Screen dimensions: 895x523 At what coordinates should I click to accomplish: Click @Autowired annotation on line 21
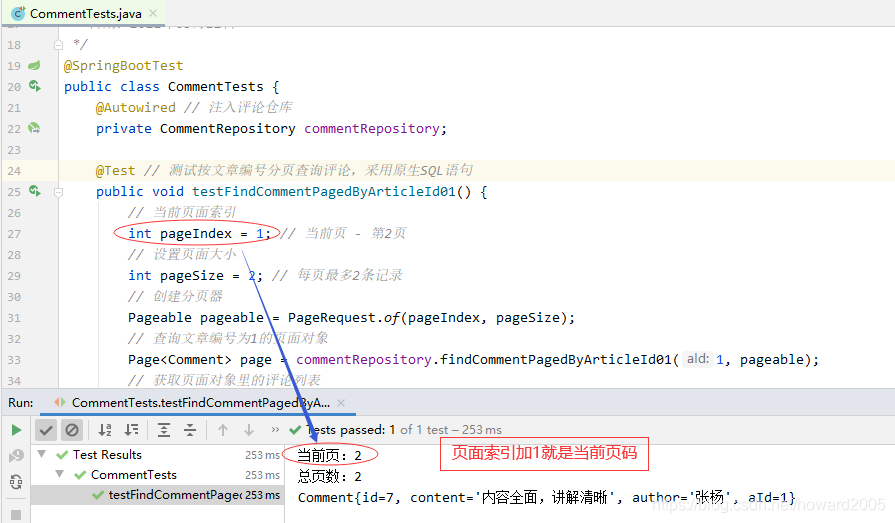coord(136,107)
